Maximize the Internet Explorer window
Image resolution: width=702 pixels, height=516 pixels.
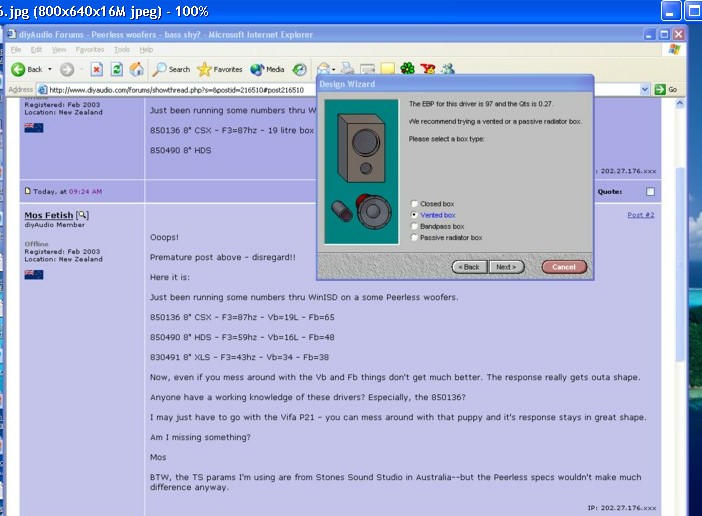pos(664,34)
